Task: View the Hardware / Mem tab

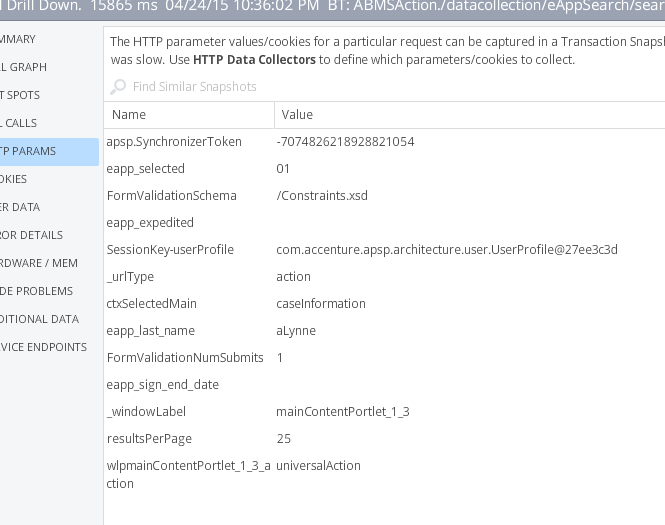Action: 39,263
